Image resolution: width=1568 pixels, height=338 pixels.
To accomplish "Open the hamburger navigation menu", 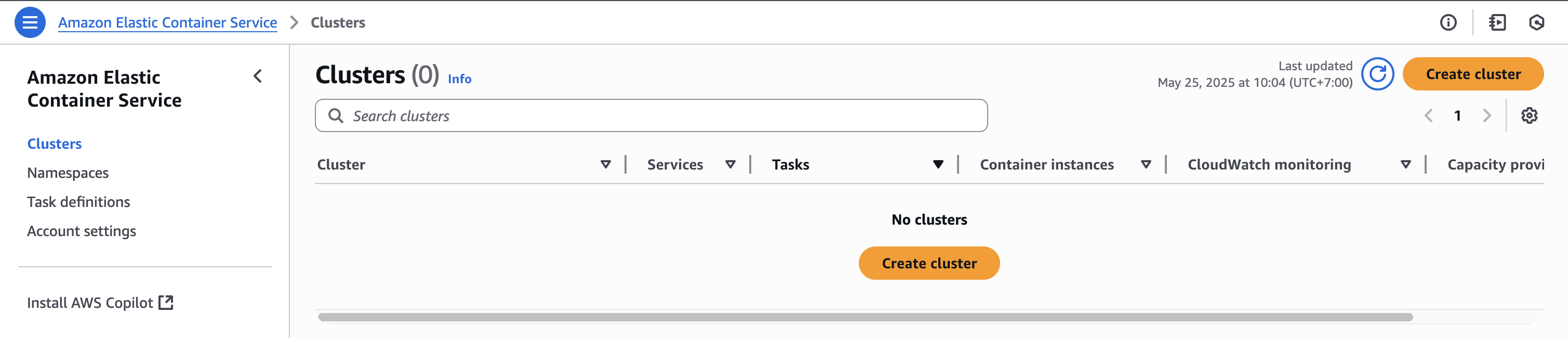I will [x=30, y=22].
